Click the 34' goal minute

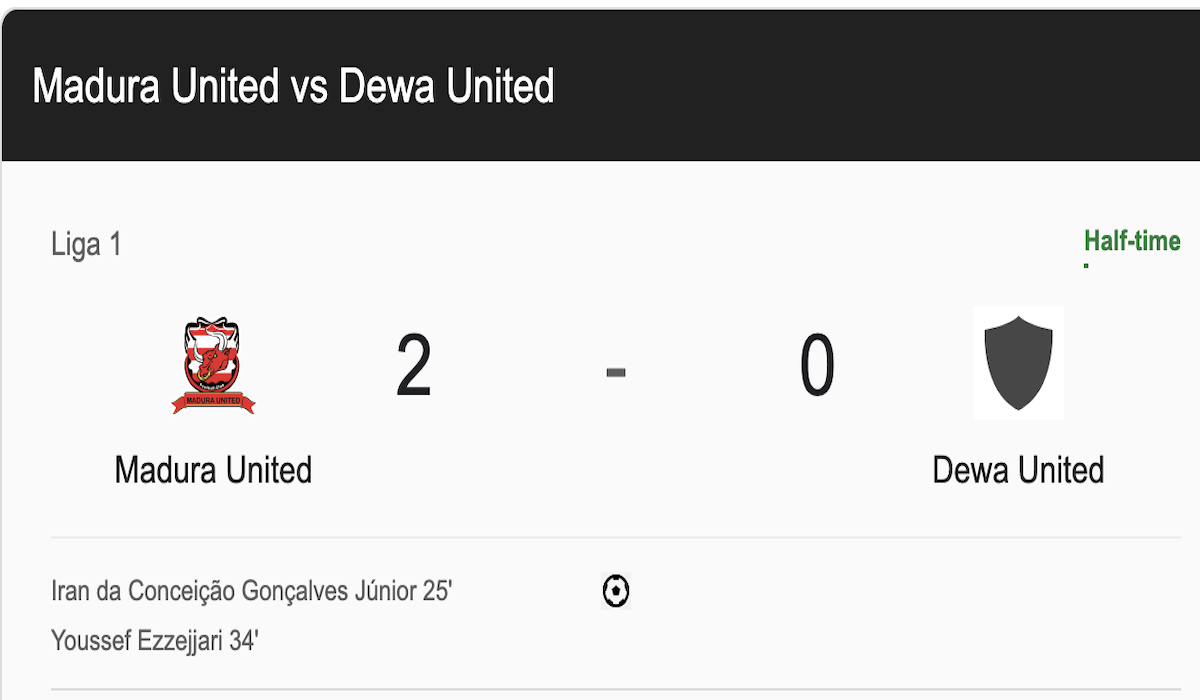click(x=243, y=641)
